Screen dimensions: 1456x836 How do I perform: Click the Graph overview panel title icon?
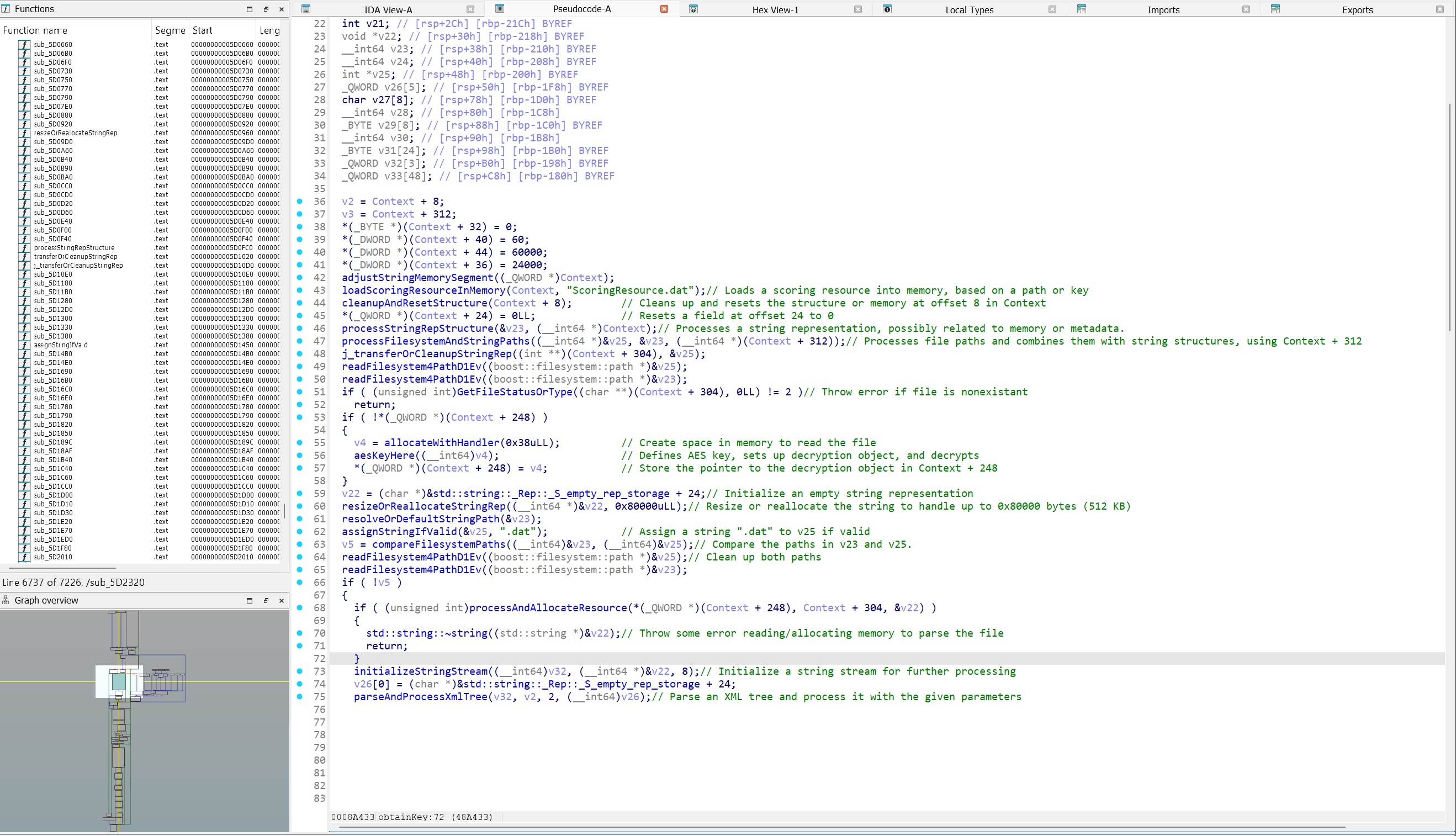click(x=6, y=600)
